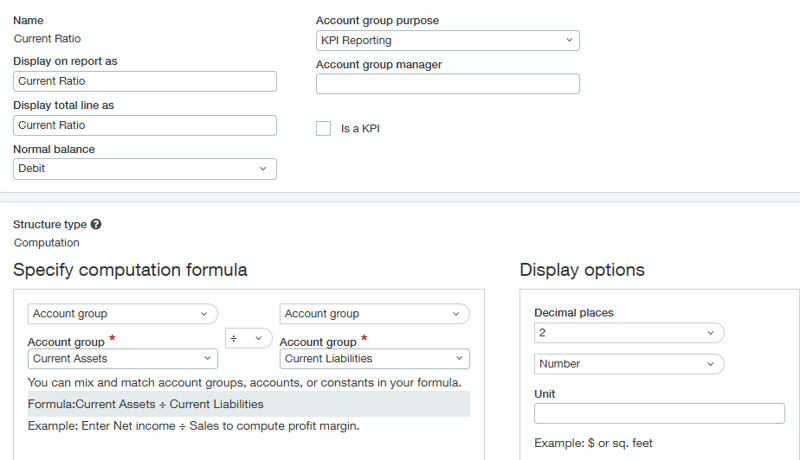Open the Number format dropdown
The image size is (800, 460).
tap(628, 364)
